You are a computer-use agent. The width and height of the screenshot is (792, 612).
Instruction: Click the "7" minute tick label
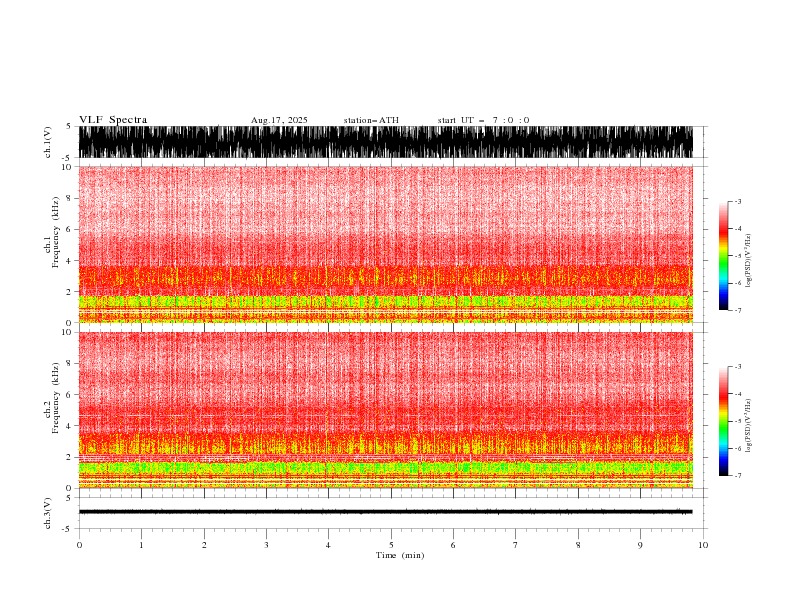tap(516, 545)
